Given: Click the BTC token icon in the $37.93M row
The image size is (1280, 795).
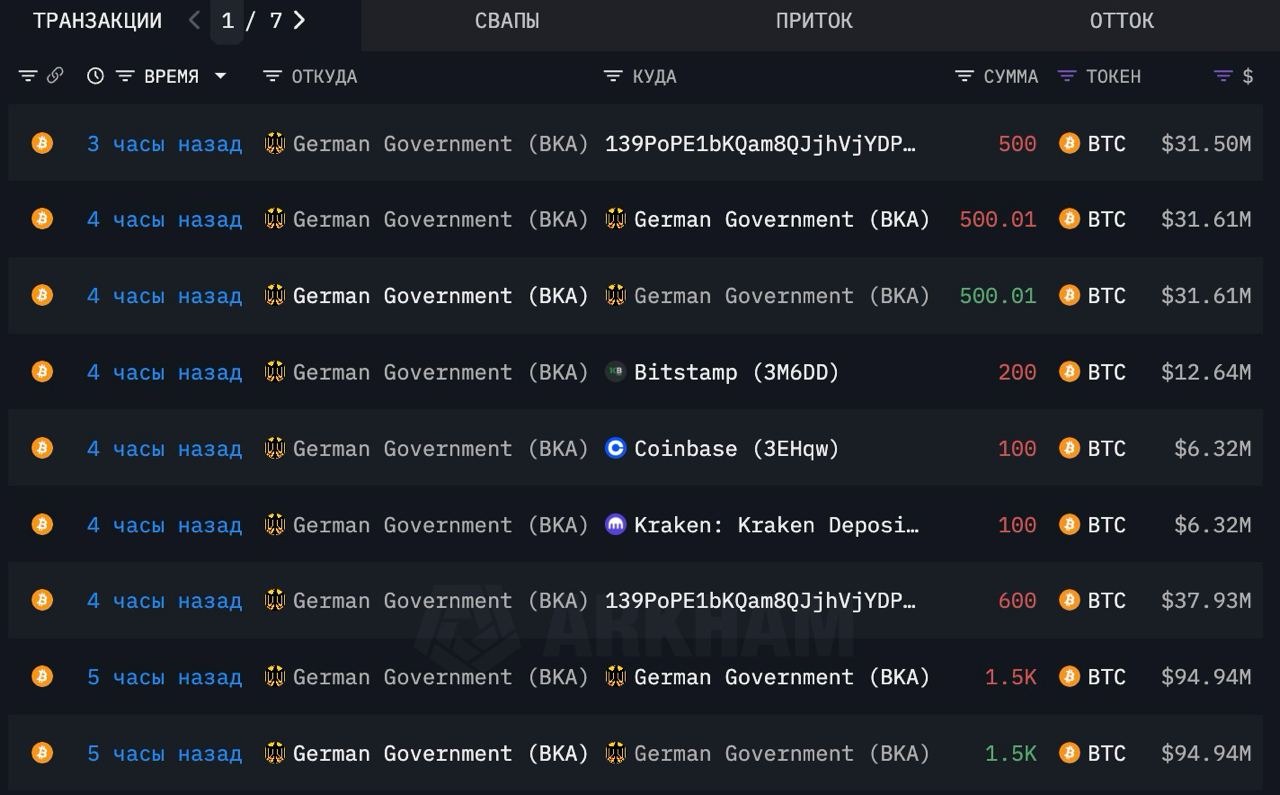Looking at the screenshot, I should pyautogui.click(x=1069, y=600).
